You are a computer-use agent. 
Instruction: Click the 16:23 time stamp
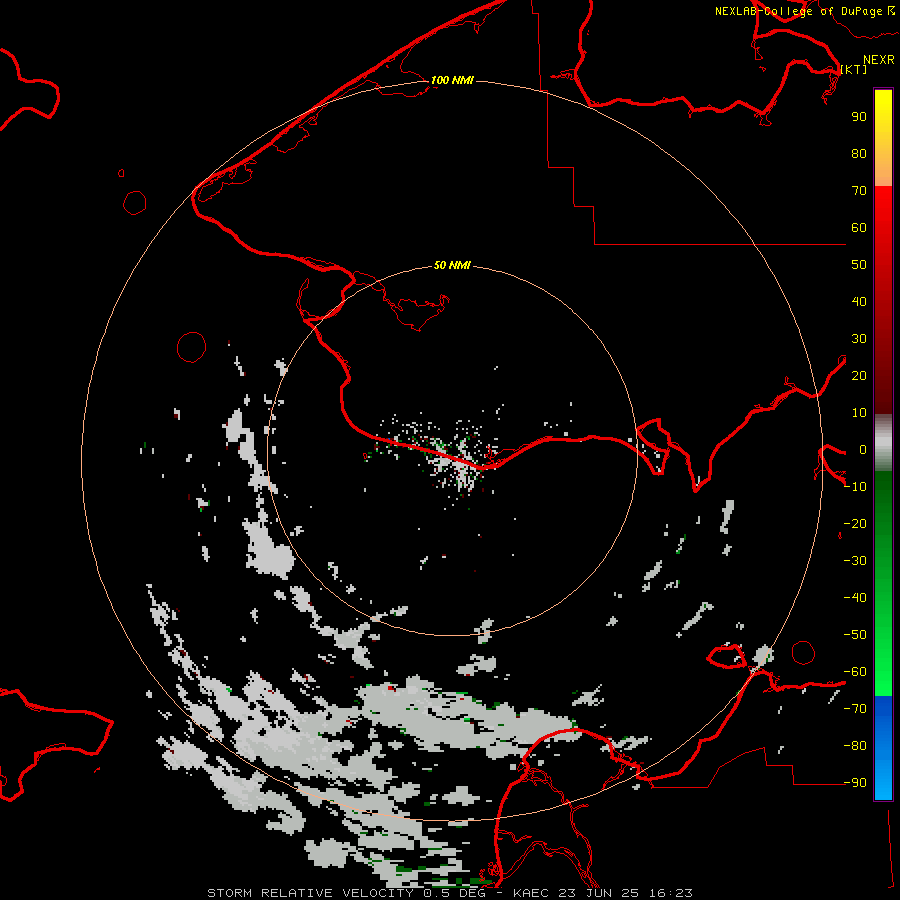point(670,893)
